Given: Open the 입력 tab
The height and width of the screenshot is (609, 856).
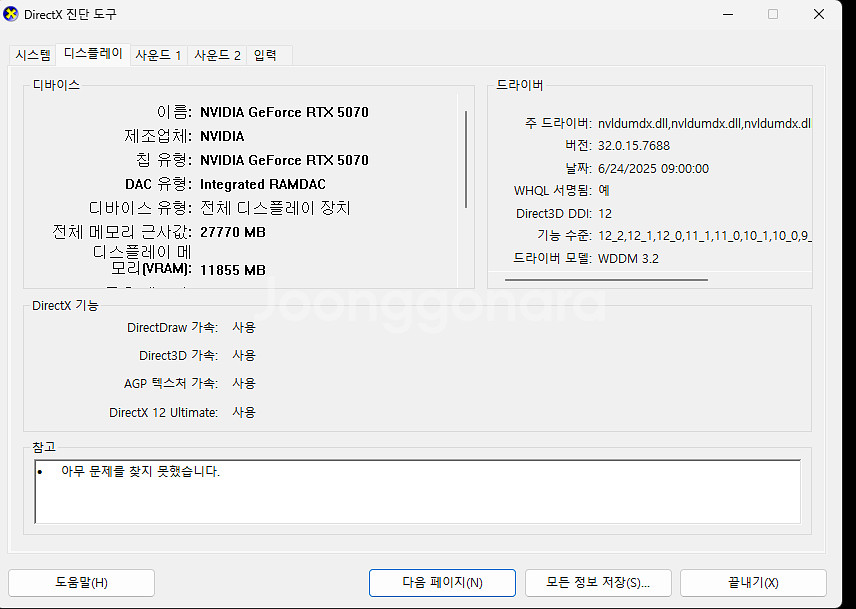Looking at the screenshot, I should coord(267,55).
